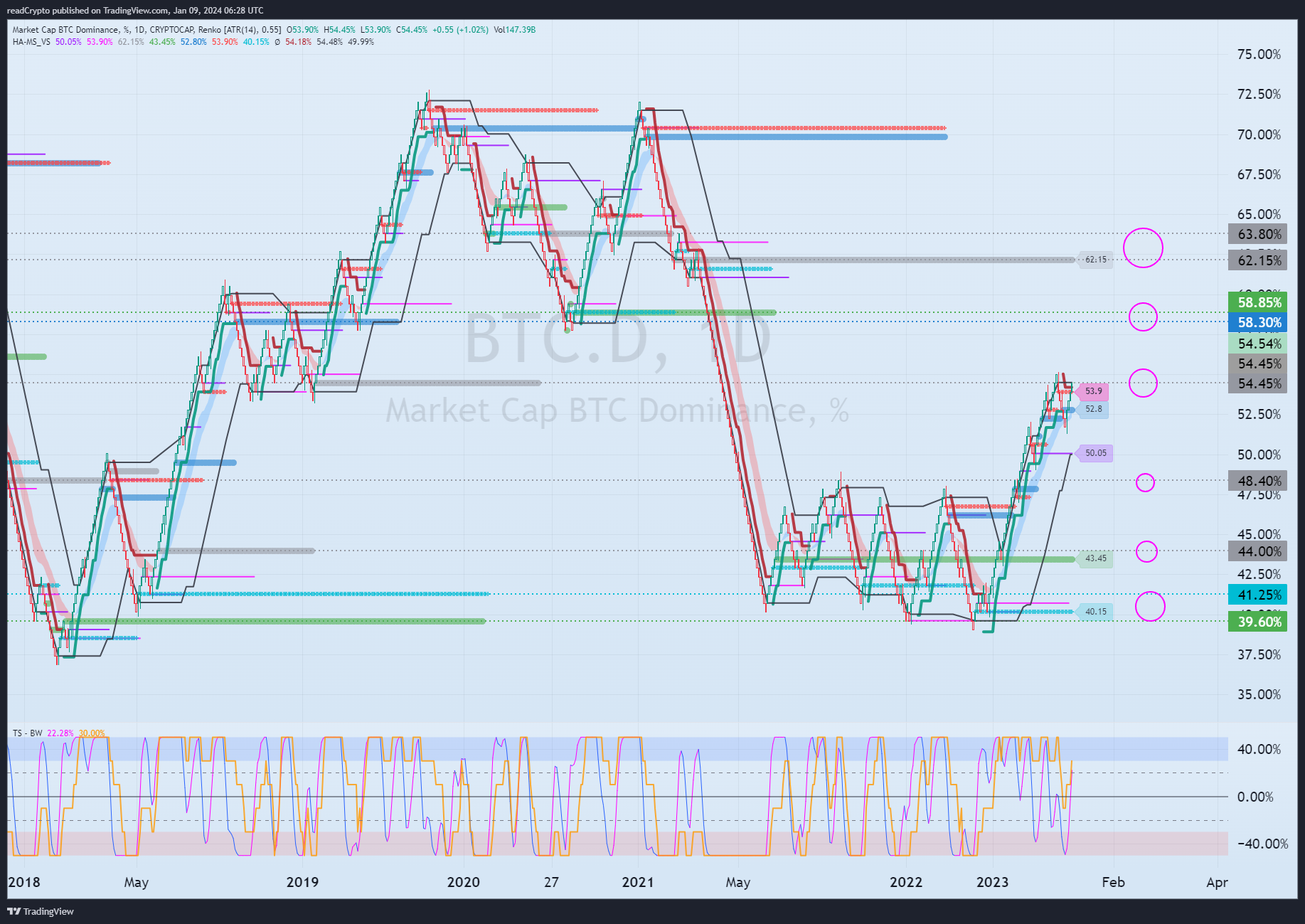
Task: Click the high value H54.45% in legend
Action: coord(339,30)
